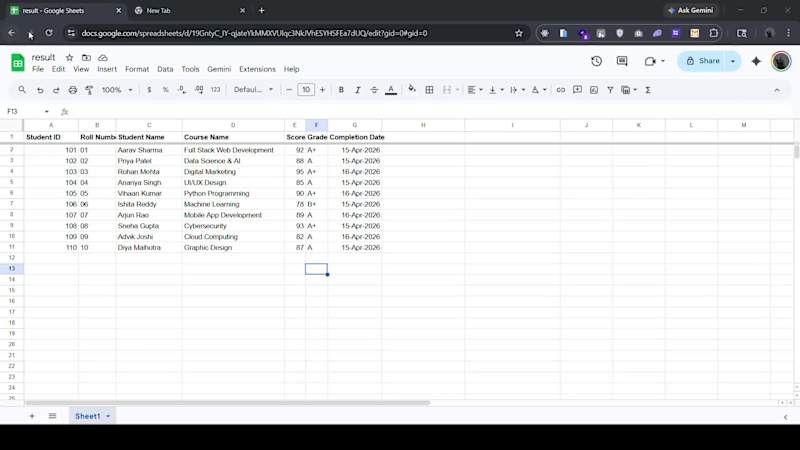The width and height of the screenshot is (800, 450).
Task: Open the File menu
Action: point(38,69)
